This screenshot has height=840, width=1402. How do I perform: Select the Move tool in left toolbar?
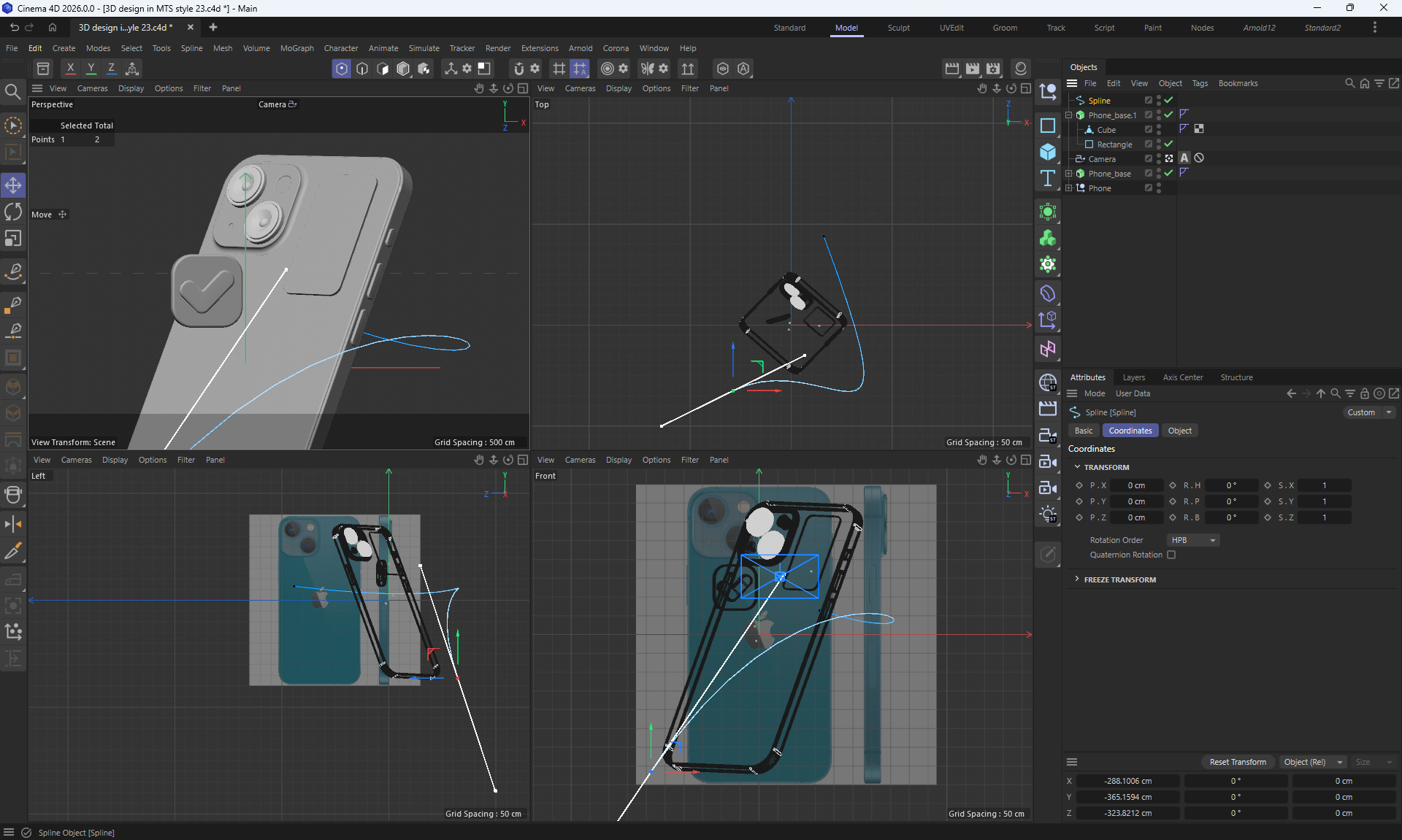tap(13, 185)
